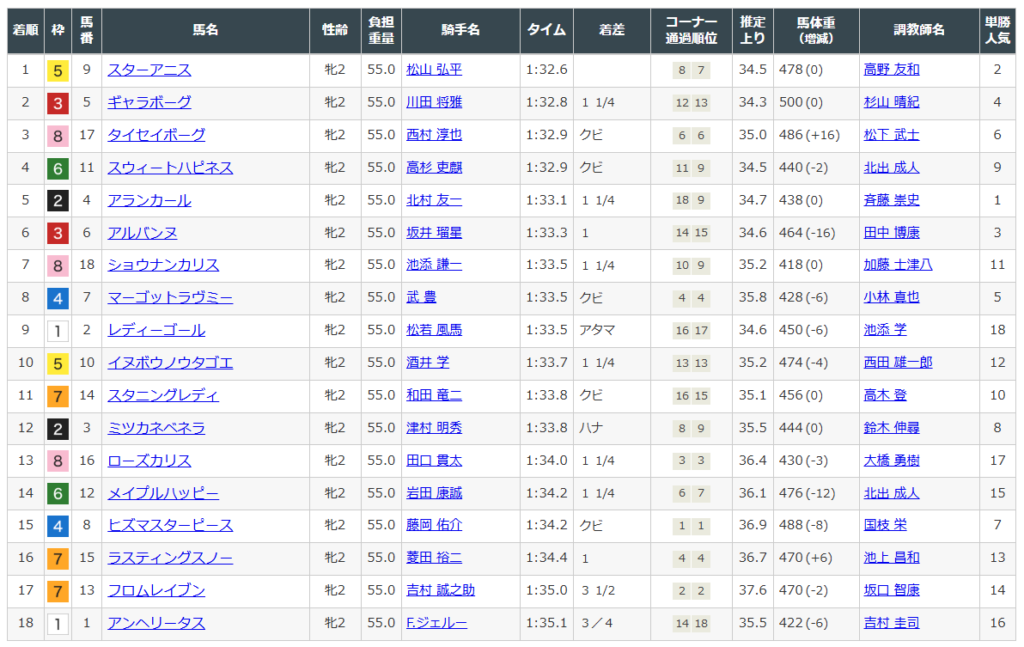Click the タイム column header

click(x=546, y=31)
